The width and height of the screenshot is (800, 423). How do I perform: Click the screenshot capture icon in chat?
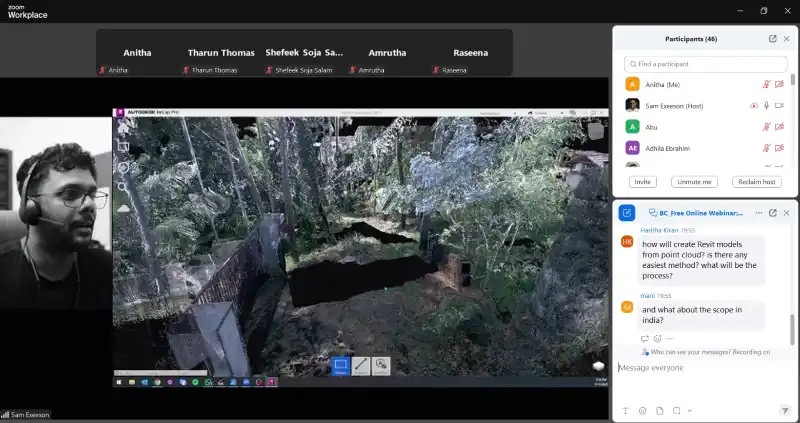[676, 410]
